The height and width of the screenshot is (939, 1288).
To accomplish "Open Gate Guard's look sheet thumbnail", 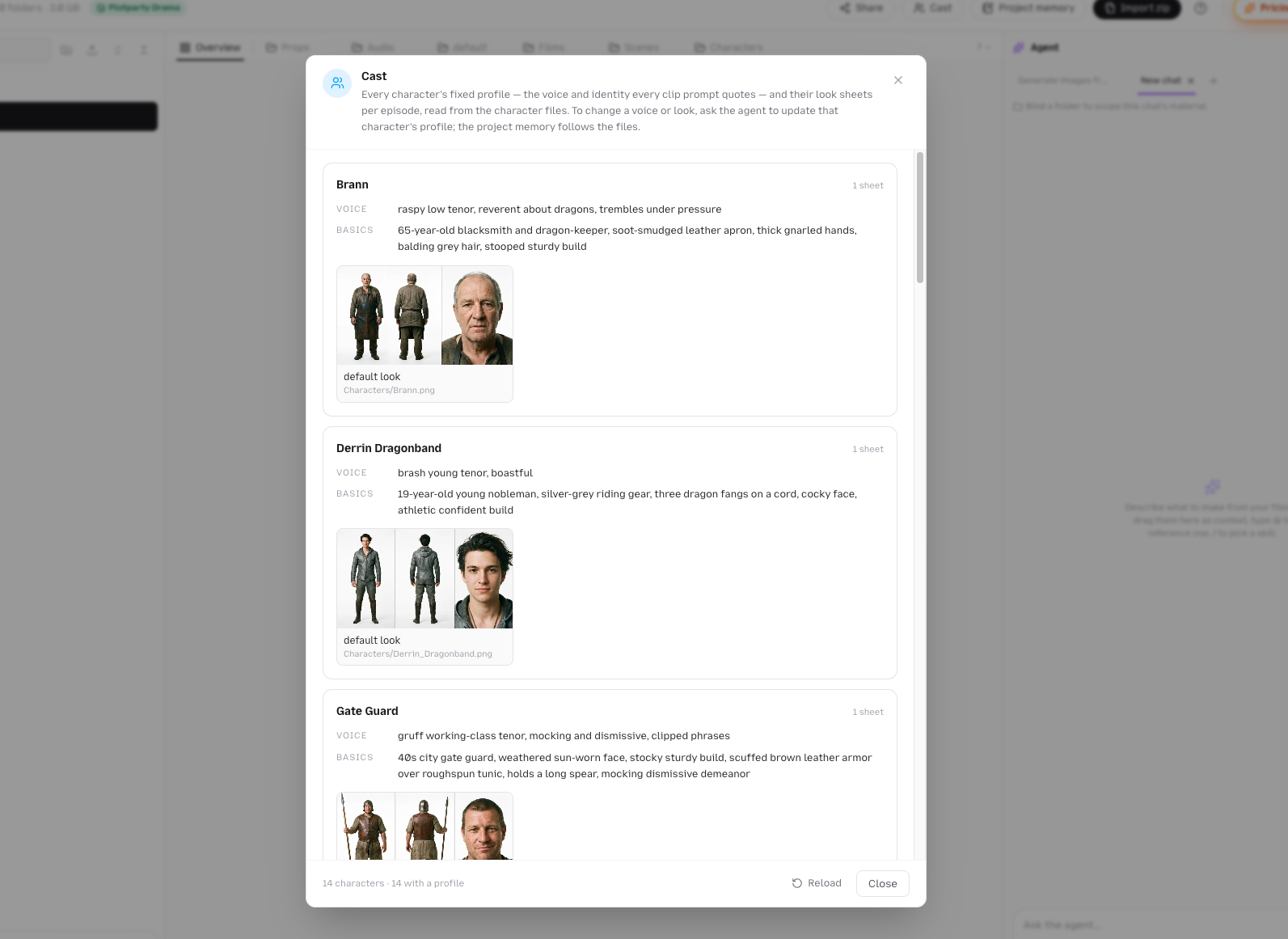I will click(424, 826).
